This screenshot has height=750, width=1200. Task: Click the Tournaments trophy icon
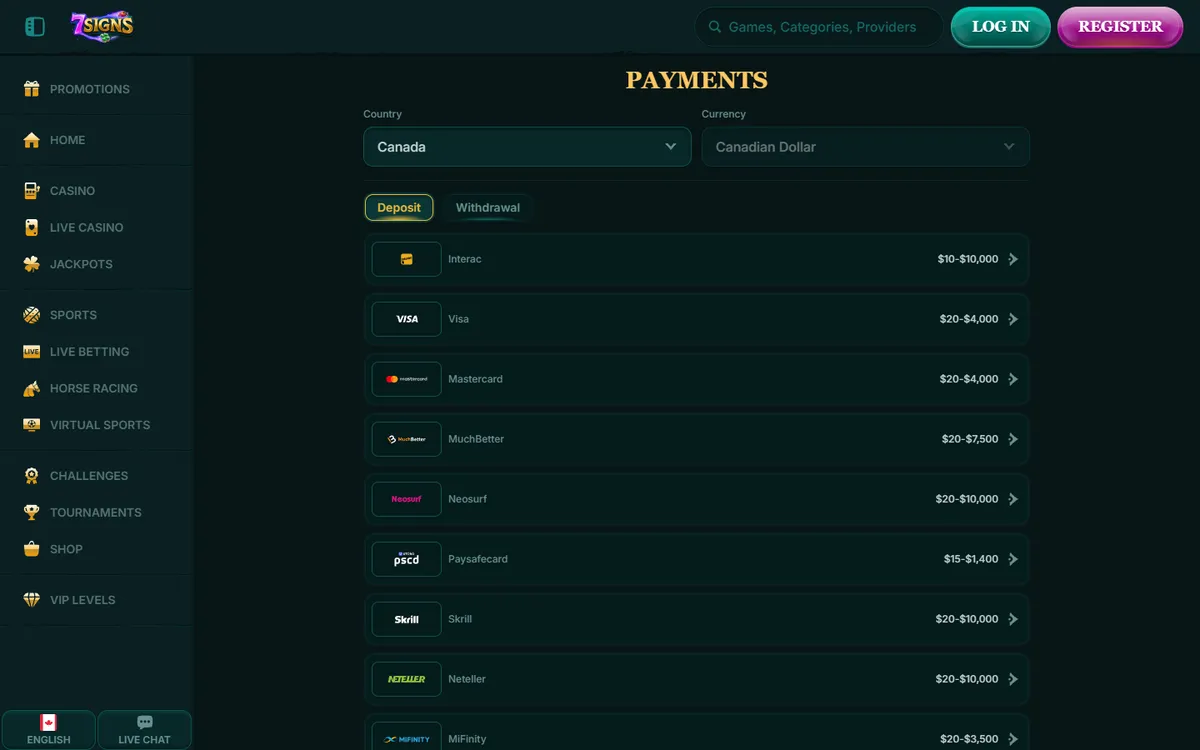[x=32, y=512]
